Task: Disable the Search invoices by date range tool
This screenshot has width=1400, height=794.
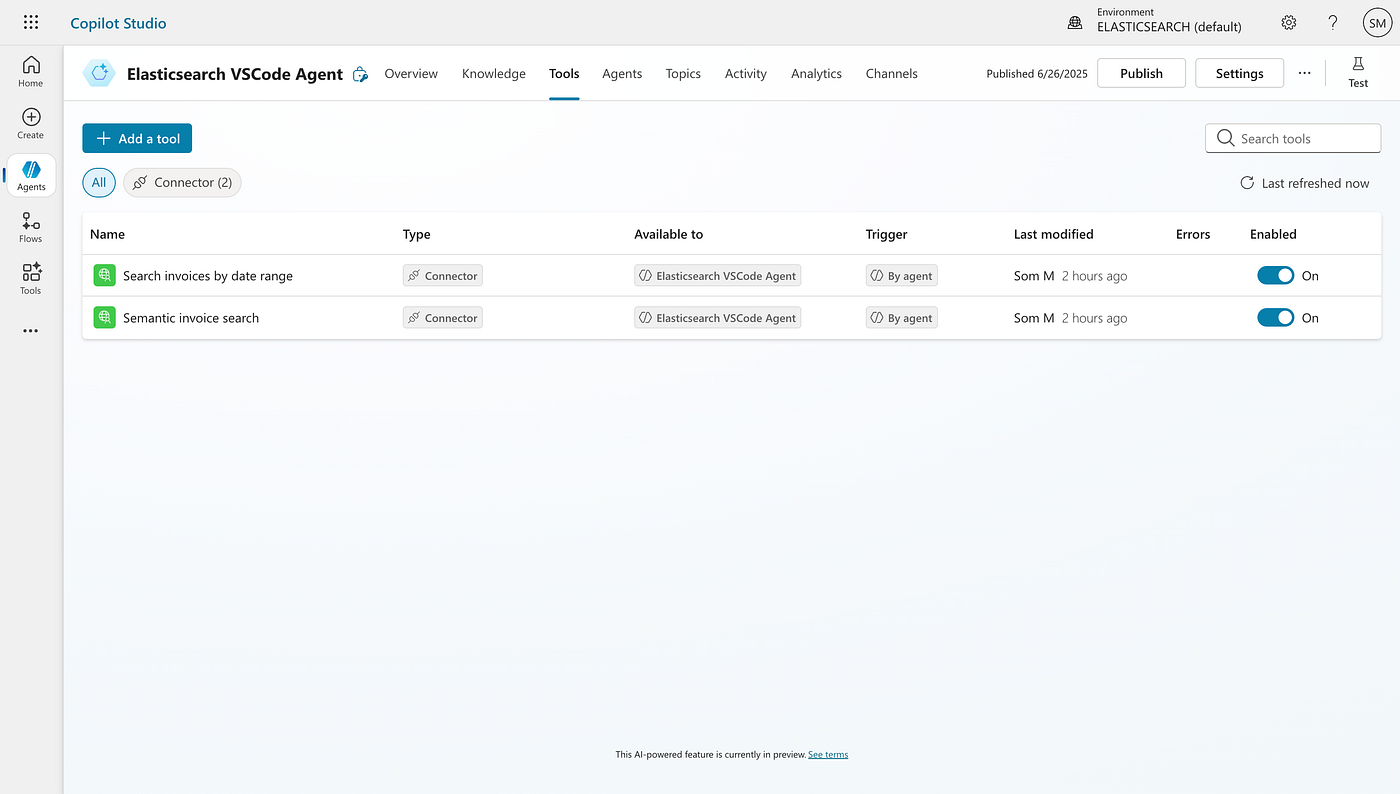Action: point(1275,275)
